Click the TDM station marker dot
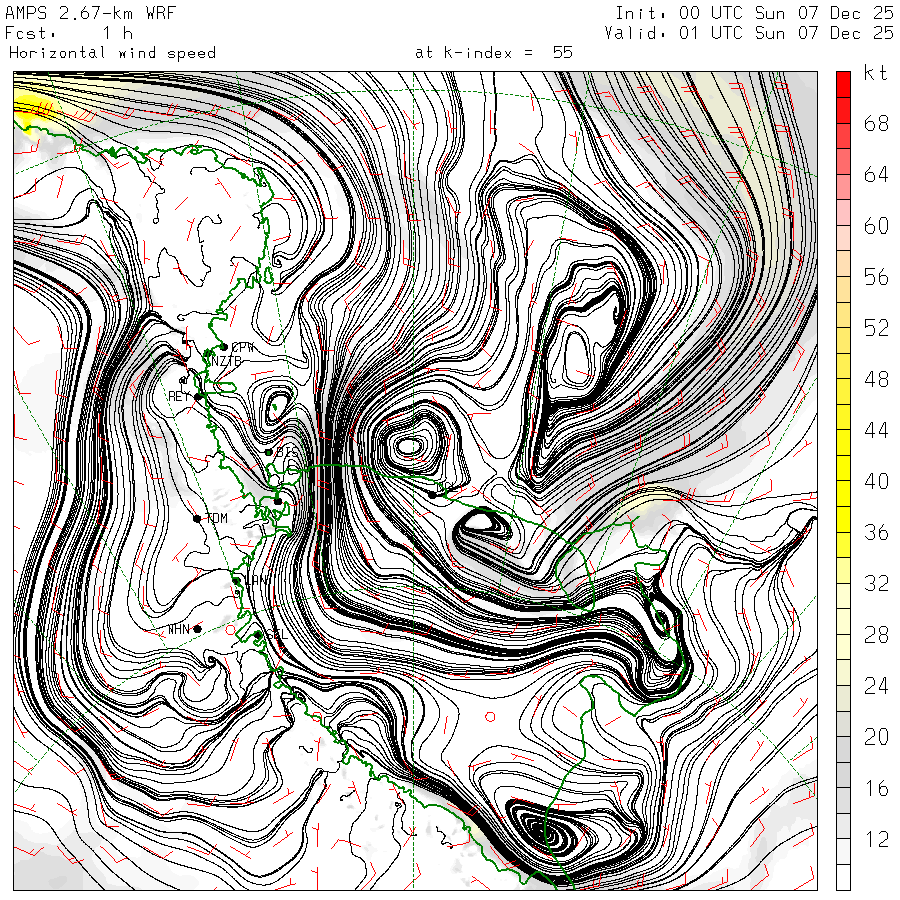This screenshot has width=900, height=900. tap(198, 518)
